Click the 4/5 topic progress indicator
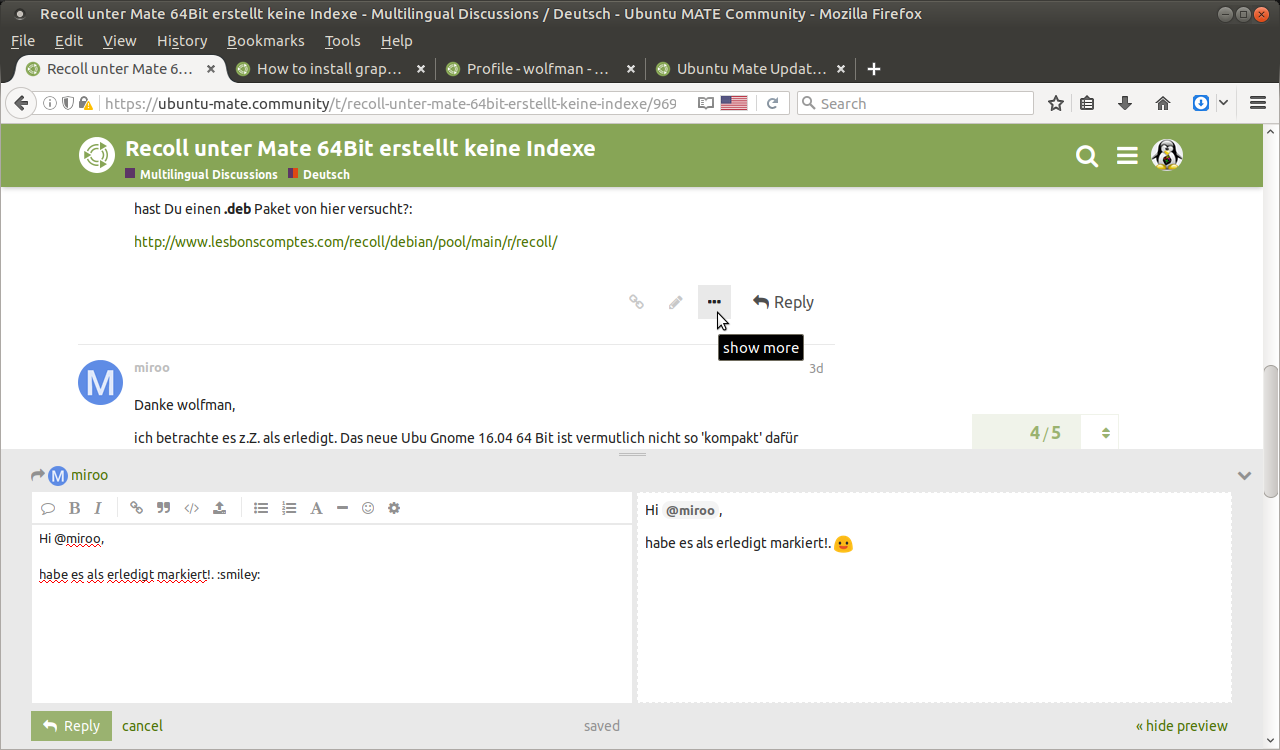 pyautogui.click(x=1045, y=433)
